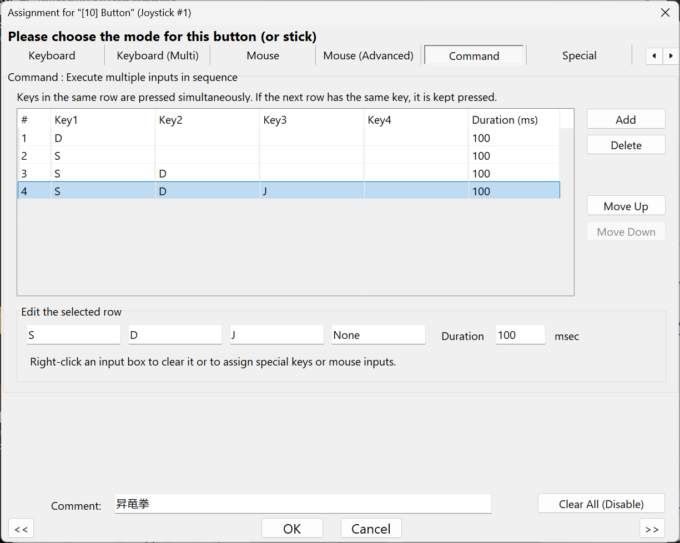Add a new command row

pos(626,119)
